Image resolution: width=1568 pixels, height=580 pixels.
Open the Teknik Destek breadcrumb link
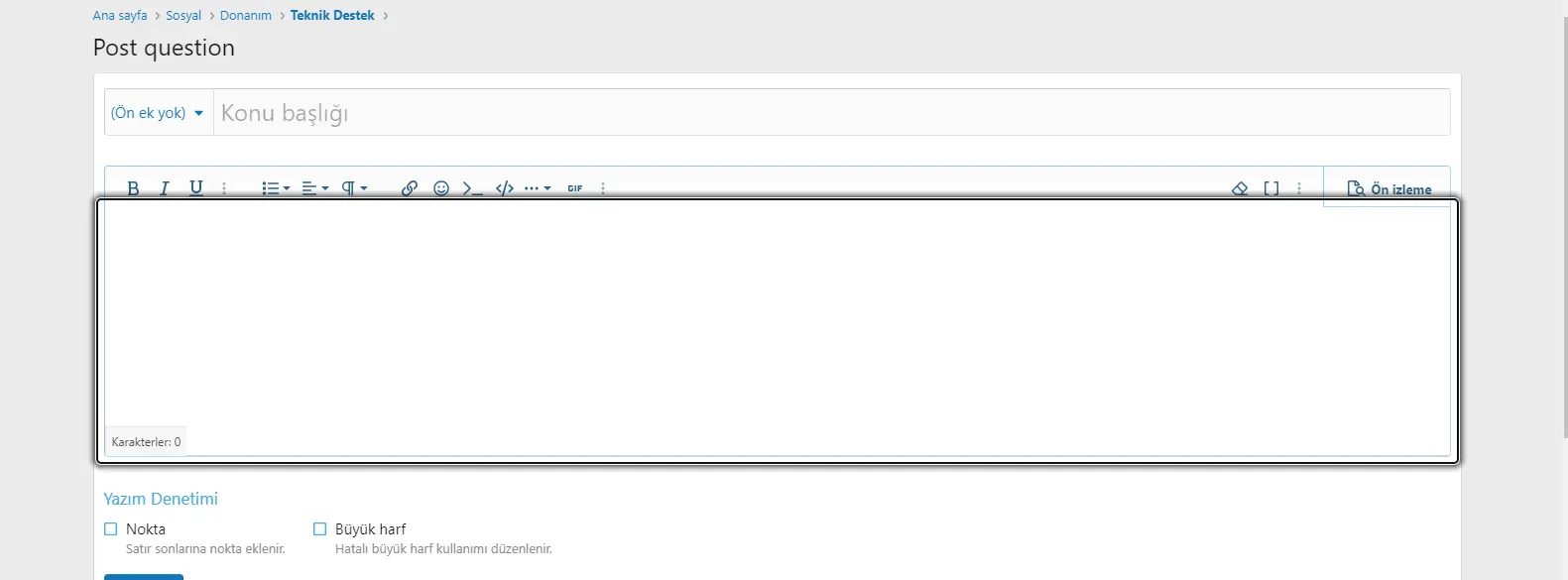click(x=332, y=16)
